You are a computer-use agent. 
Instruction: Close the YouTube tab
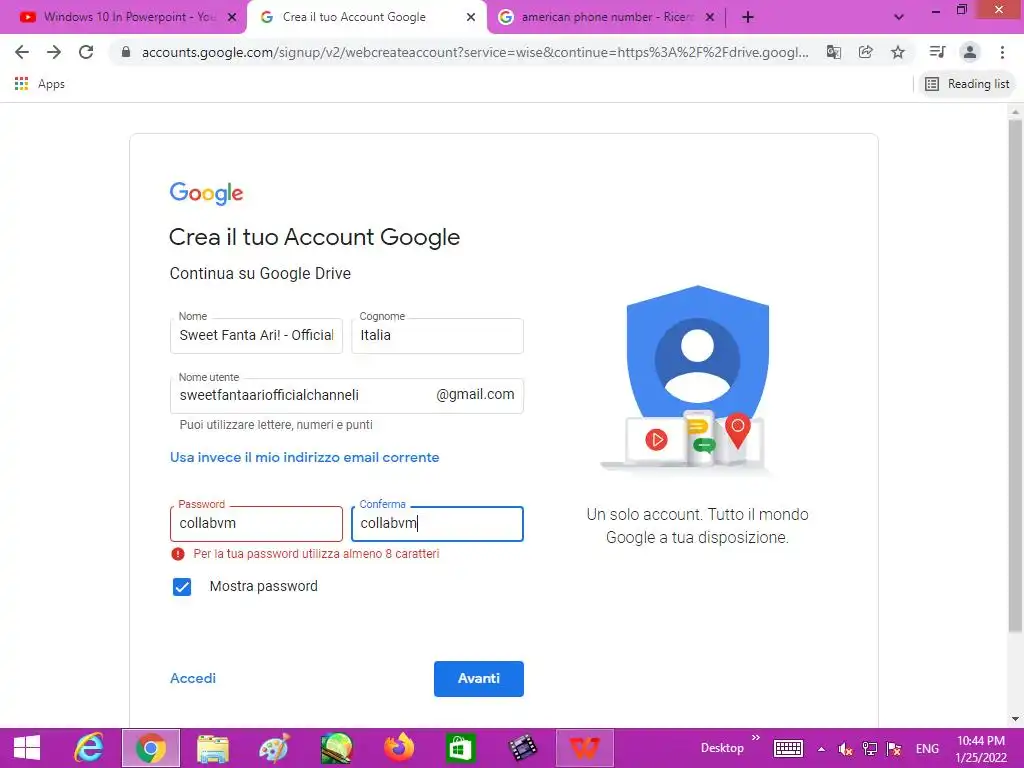point(232,18)
